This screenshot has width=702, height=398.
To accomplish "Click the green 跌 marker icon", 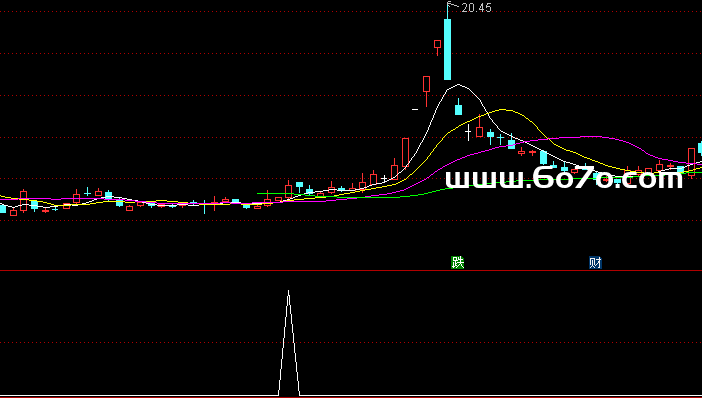I will pyautogui.click(x=458, y=262).
